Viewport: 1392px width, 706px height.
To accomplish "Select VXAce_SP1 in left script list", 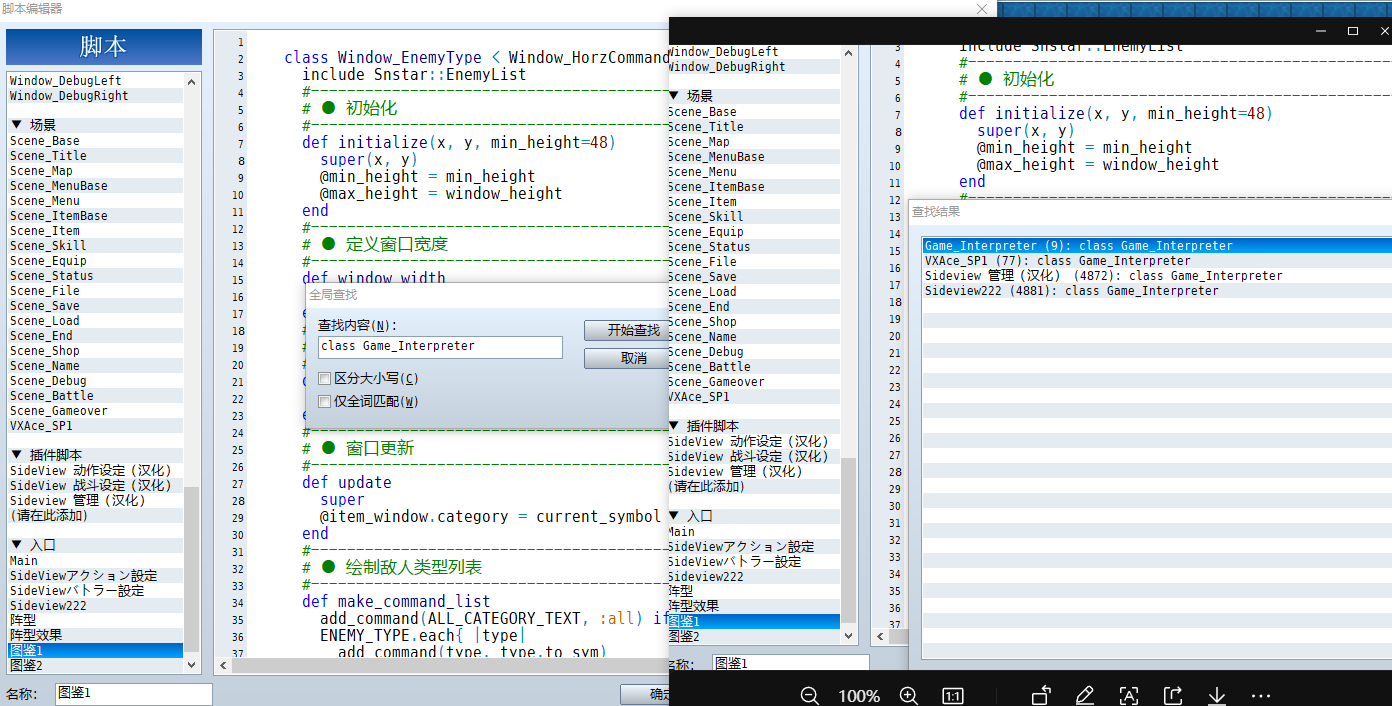I will coord(95,426).
